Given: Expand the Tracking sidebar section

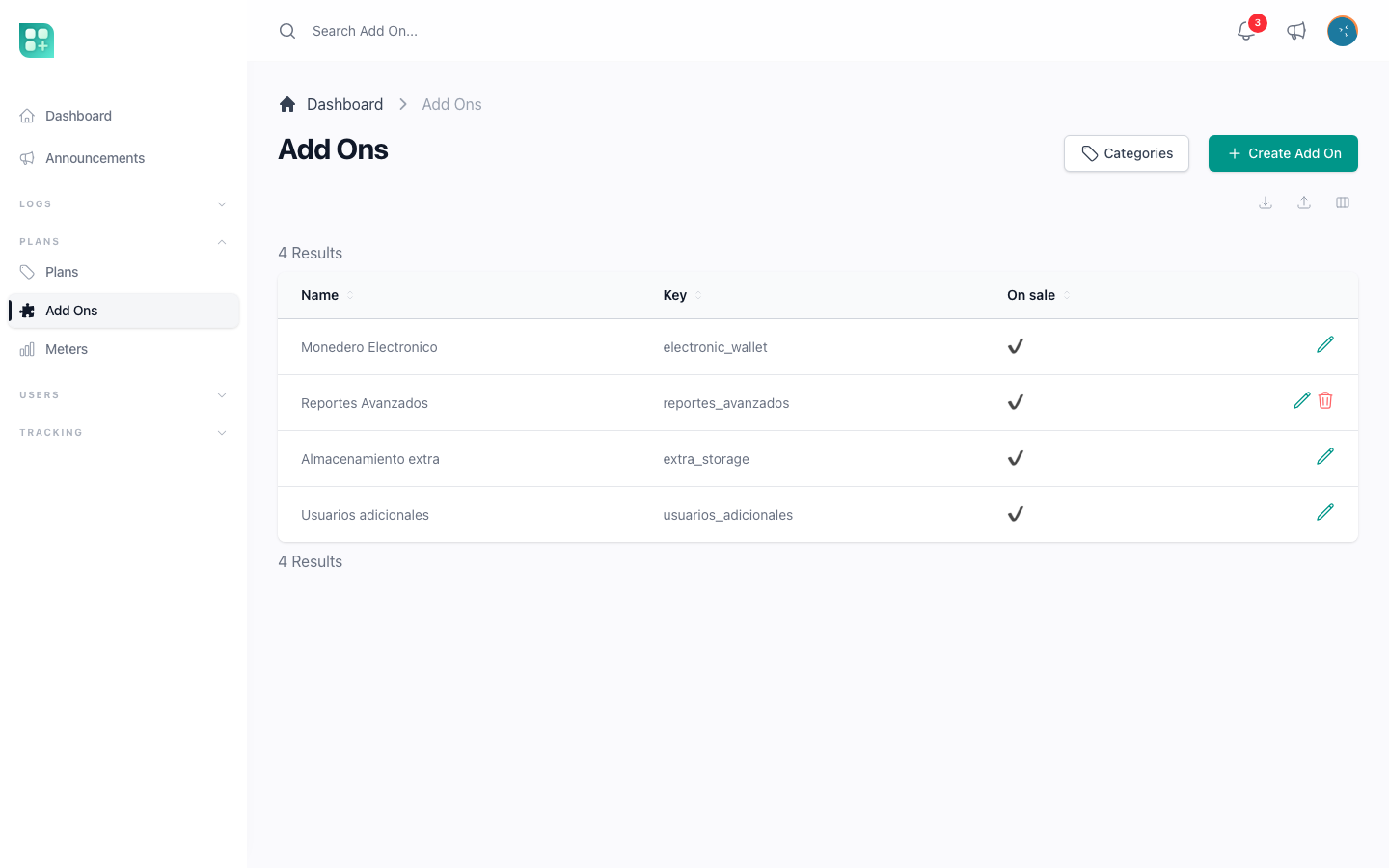Looking at the screenshot, I should click(x=123, y=433).
